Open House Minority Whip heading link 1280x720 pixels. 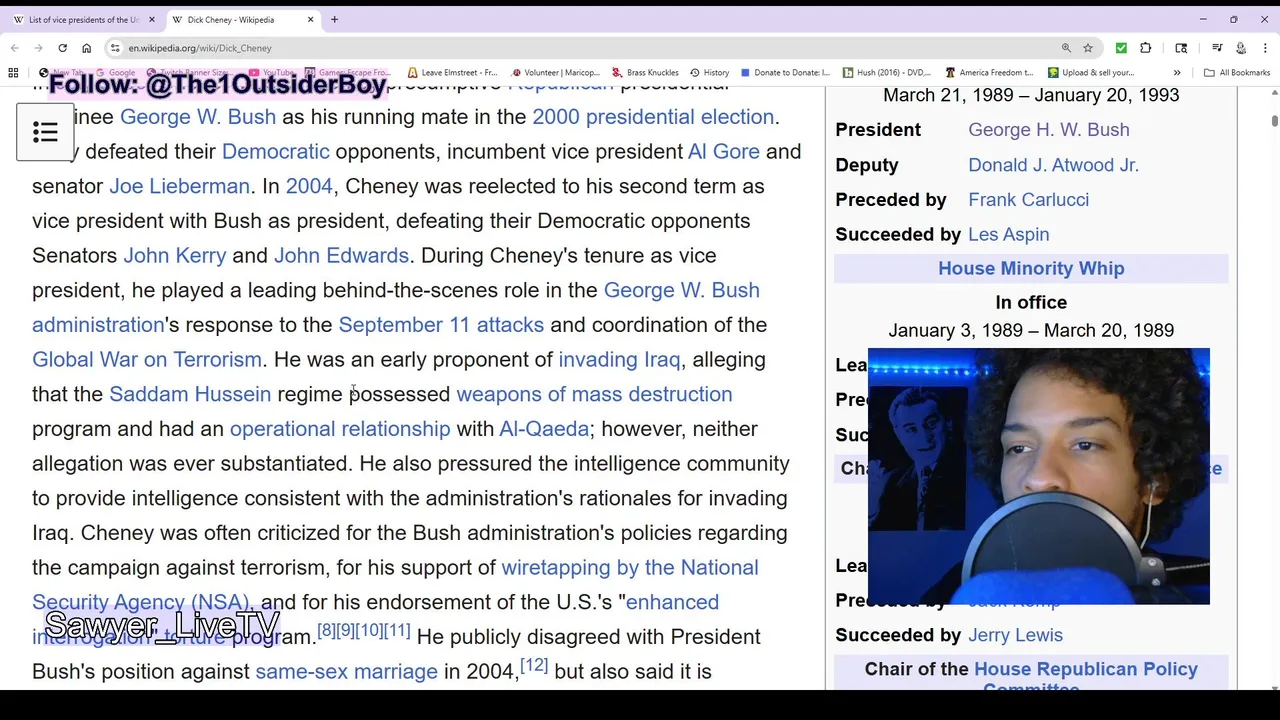click(1031, 268)
